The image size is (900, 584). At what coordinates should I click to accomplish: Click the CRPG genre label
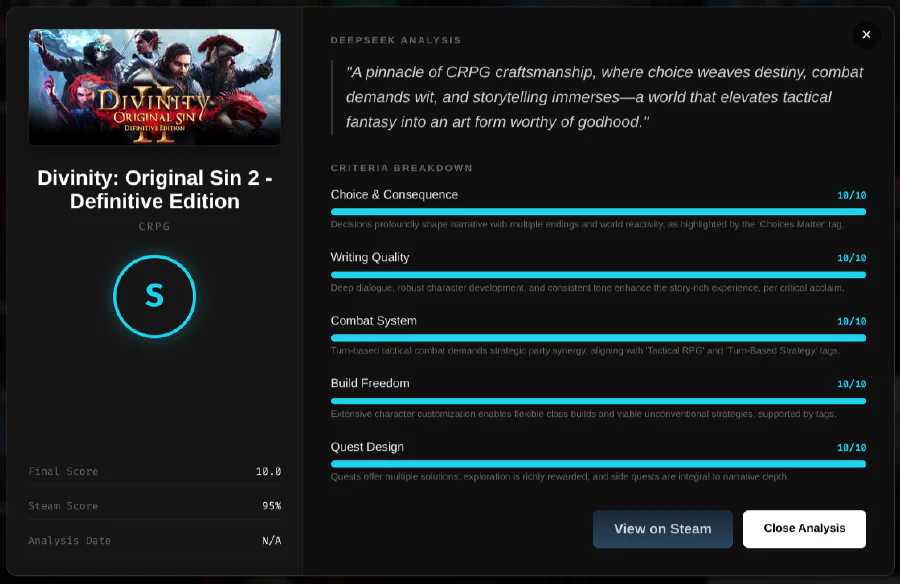[154, 227]
